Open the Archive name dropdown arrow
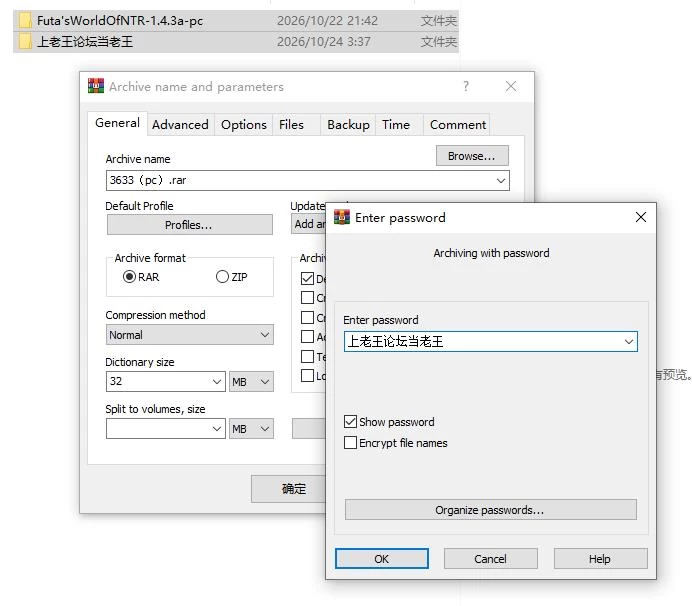 click(500, 181)
